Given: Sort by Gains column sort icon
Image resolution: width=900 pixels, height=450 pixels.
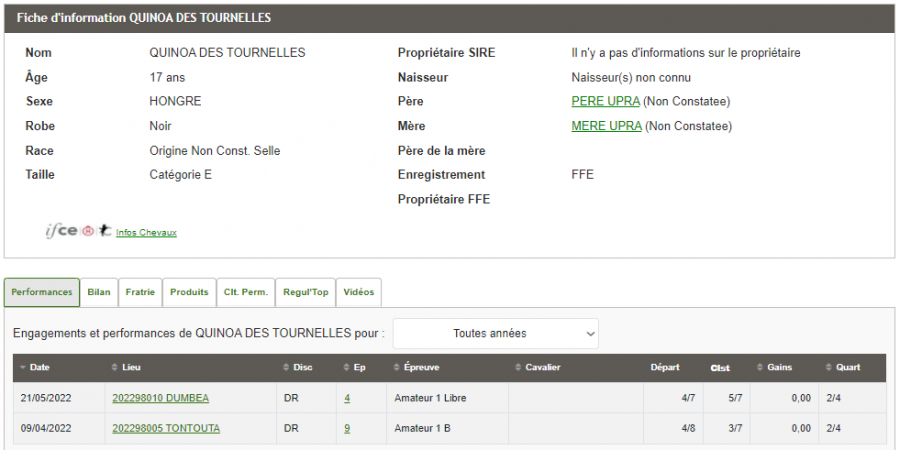Looking at the screenshot, I should [761, 367].
